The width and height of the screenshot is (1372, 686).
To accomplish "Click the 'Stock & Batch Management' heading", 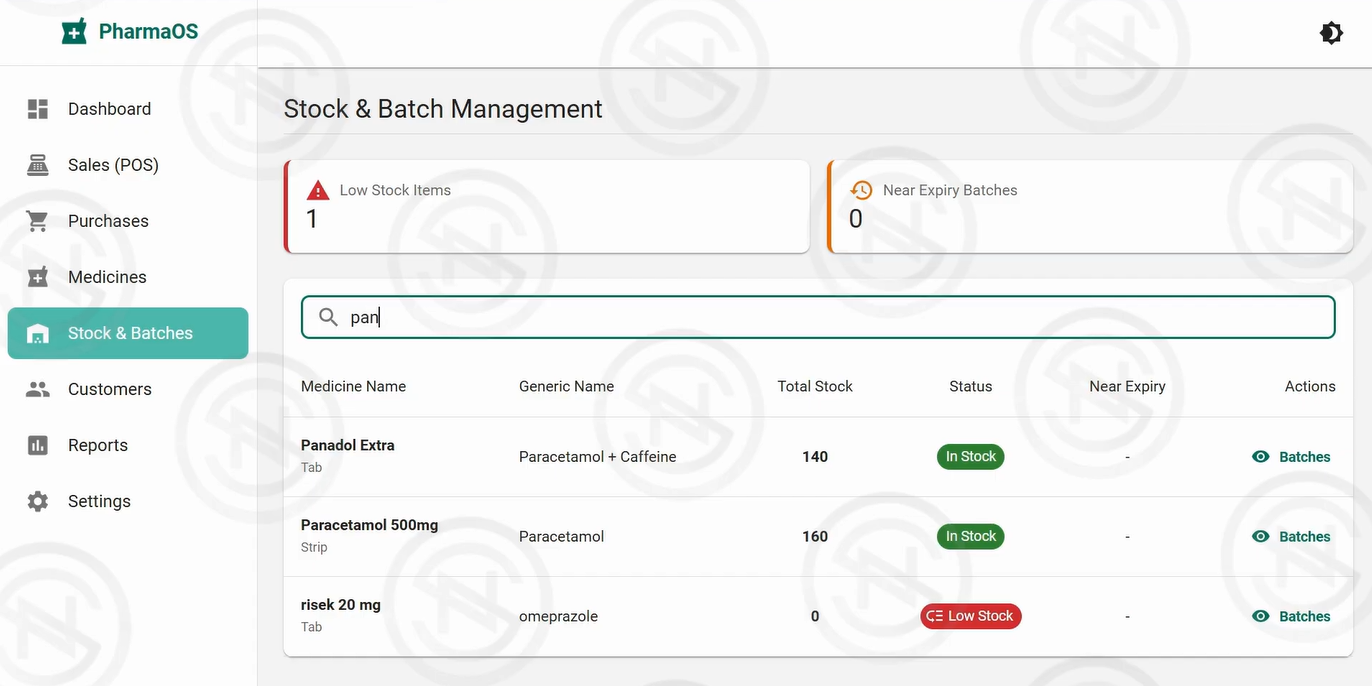I will (x=443, y=109).
